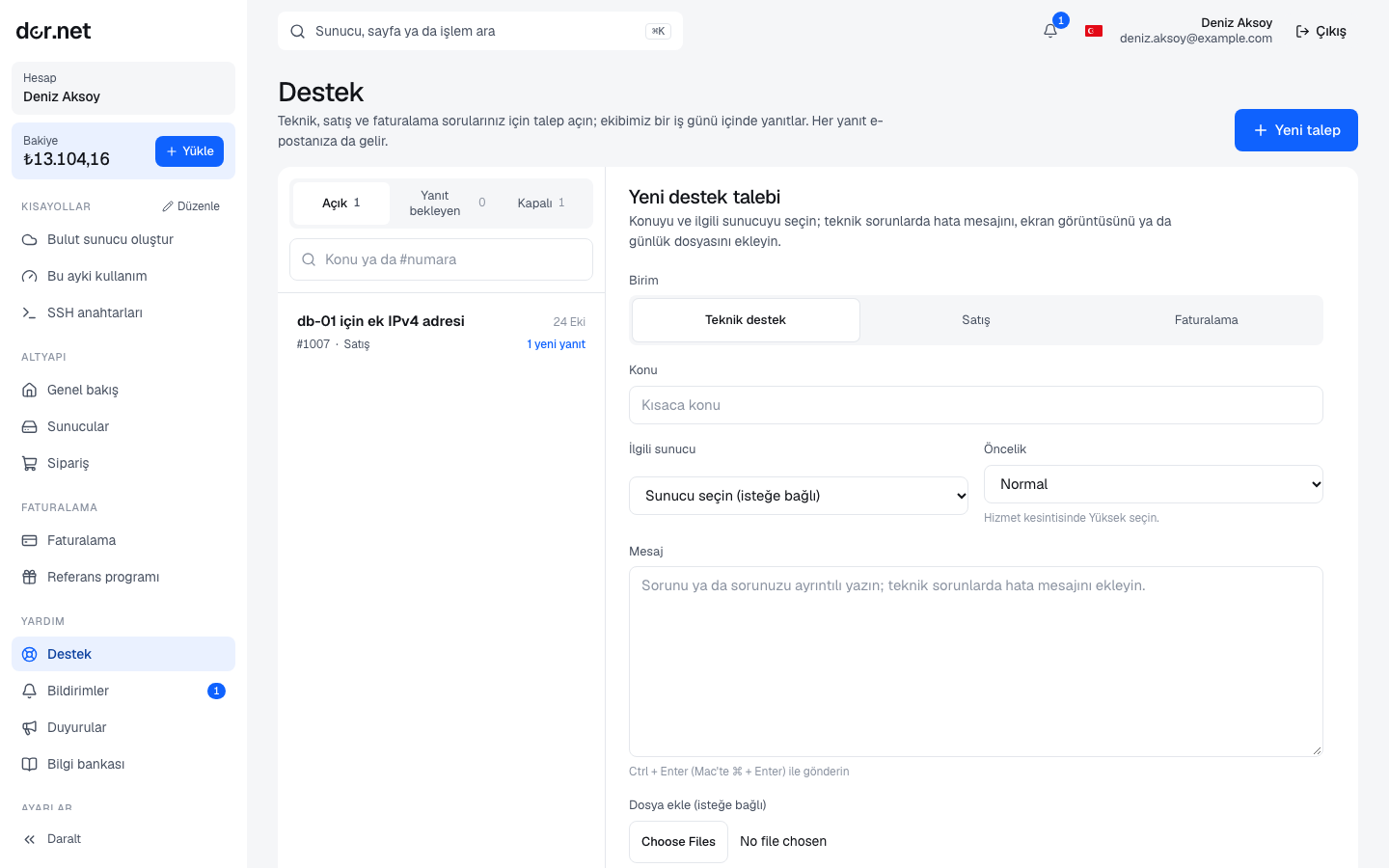Click the Turkish flag language icon

[1094, 31]
